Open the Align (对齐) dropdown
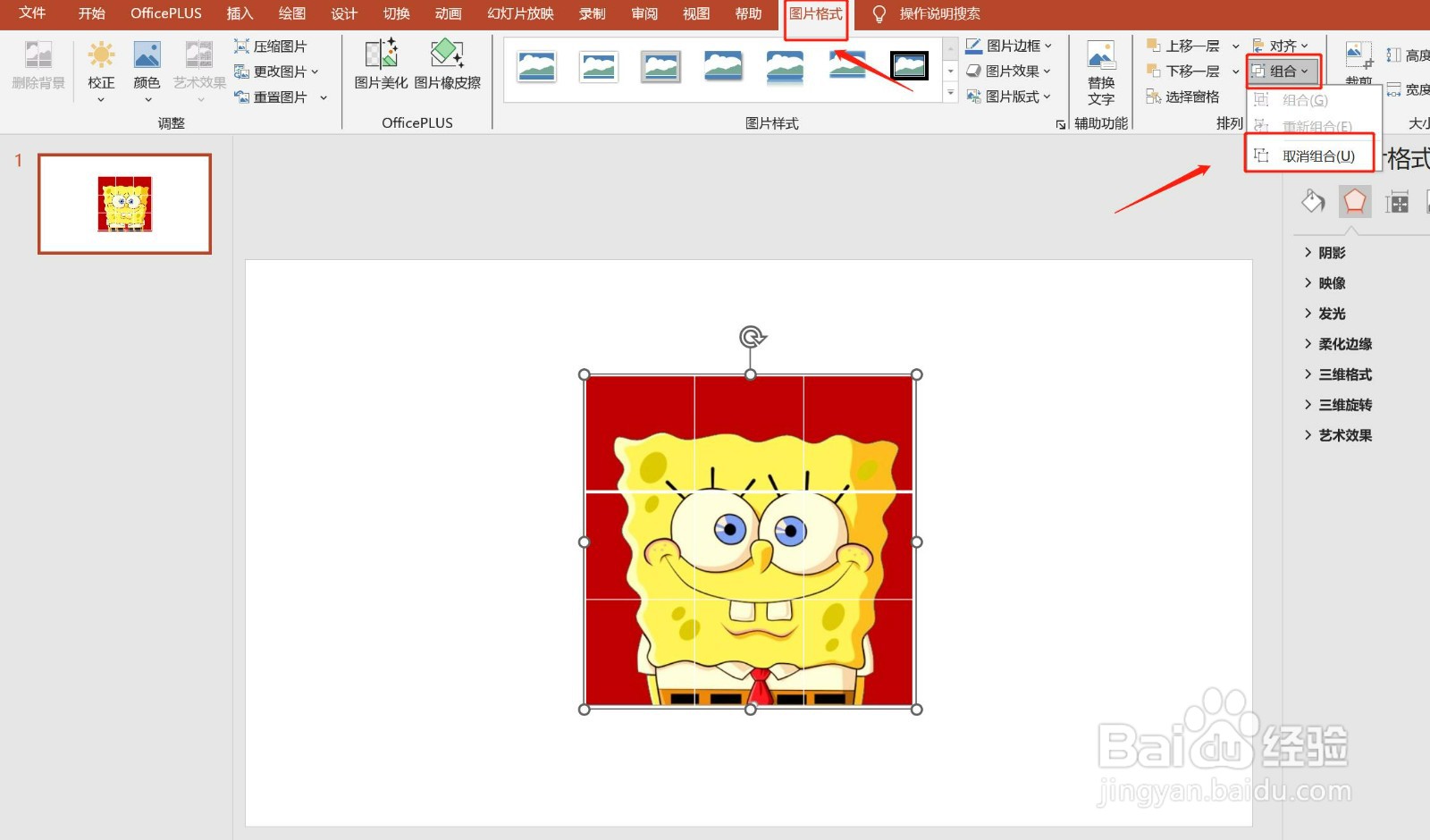The height and width of the screenshot is (840, 1430). [x=1281, y=46]
